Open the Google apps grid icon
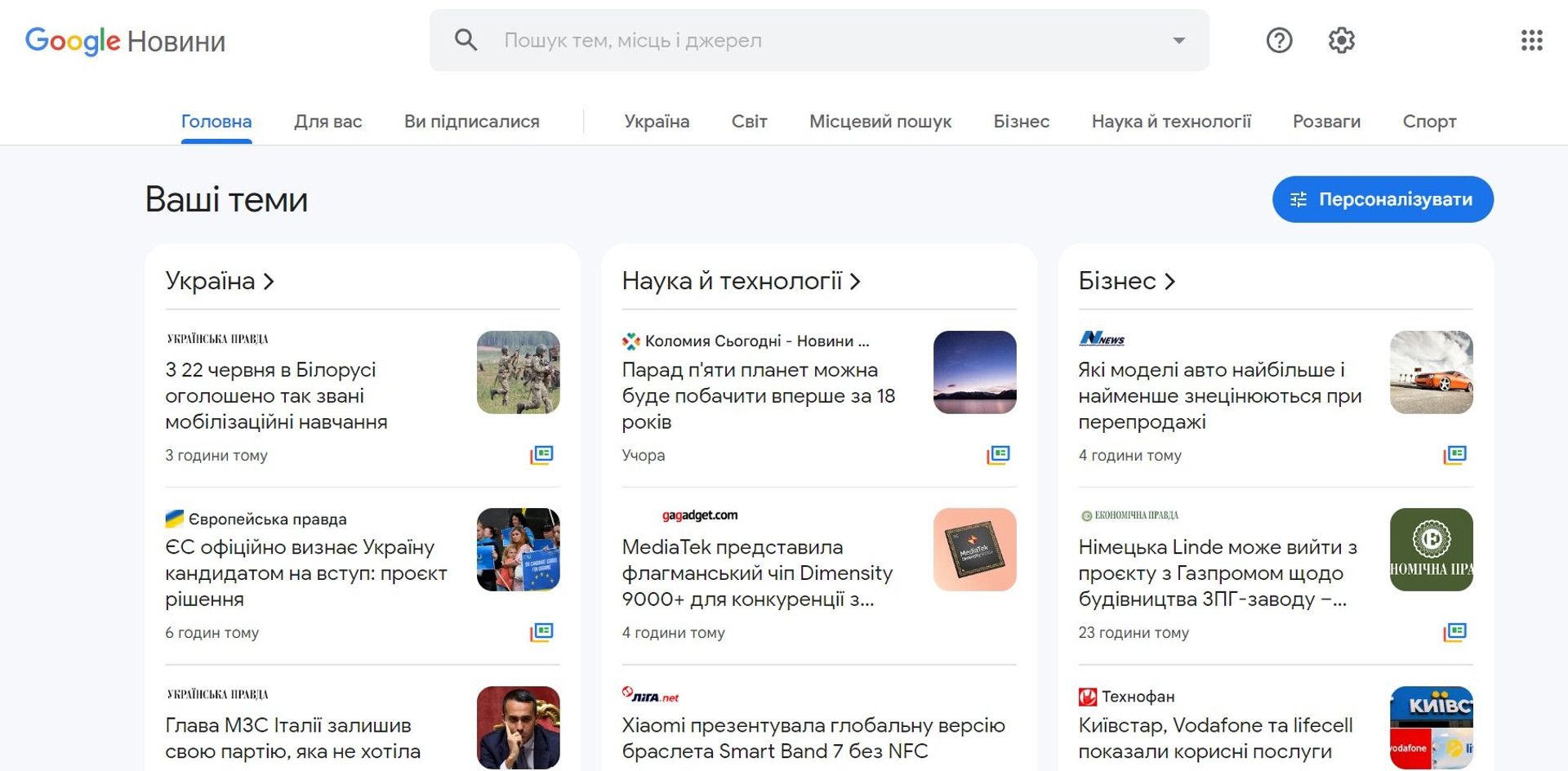Viewport: 1568px width, 771px height. pyautogui.click(x=1531, y=40)
